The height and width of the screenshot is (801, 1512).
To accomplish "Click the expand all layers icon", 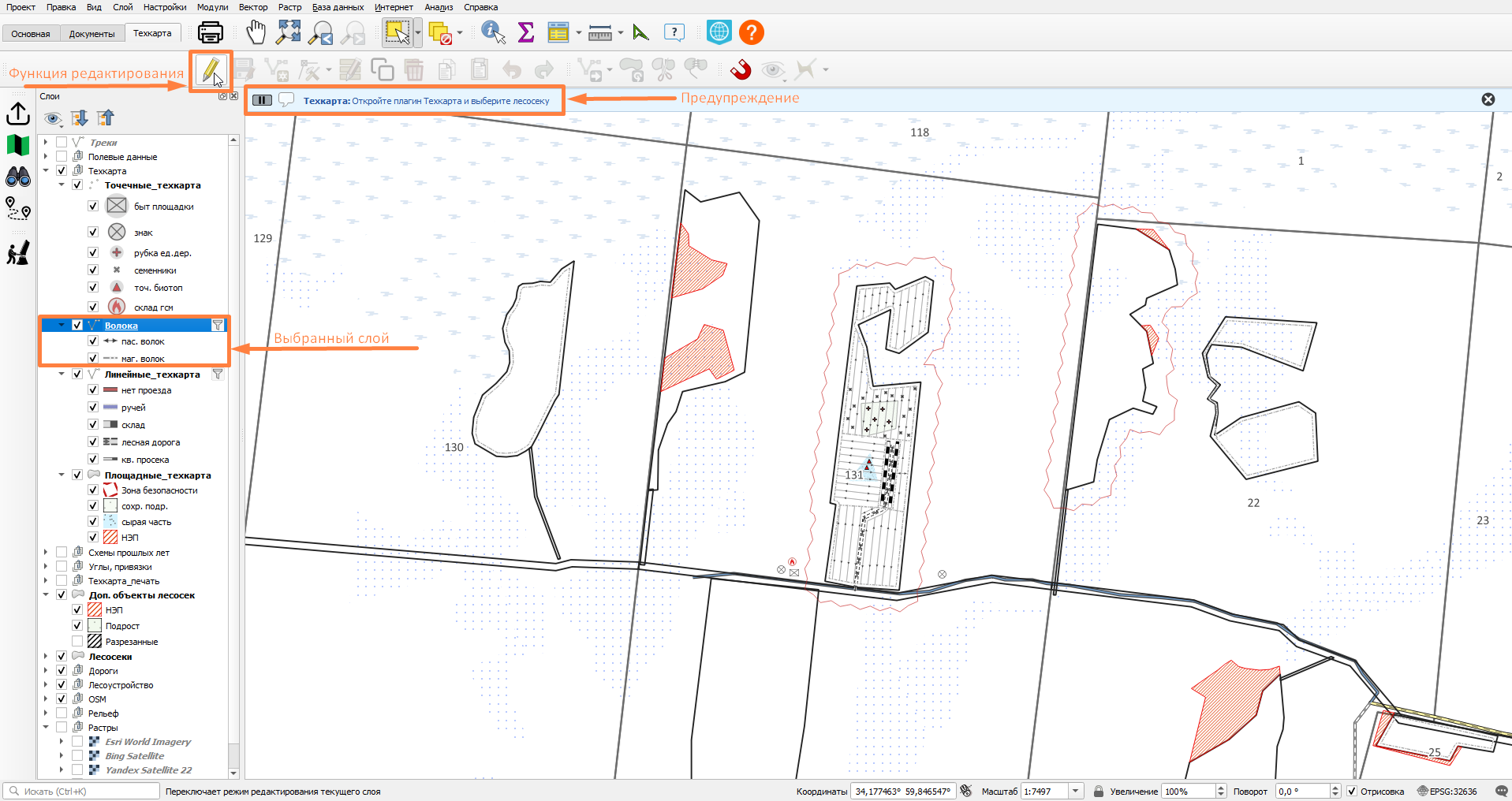I will tap(80, 118).
